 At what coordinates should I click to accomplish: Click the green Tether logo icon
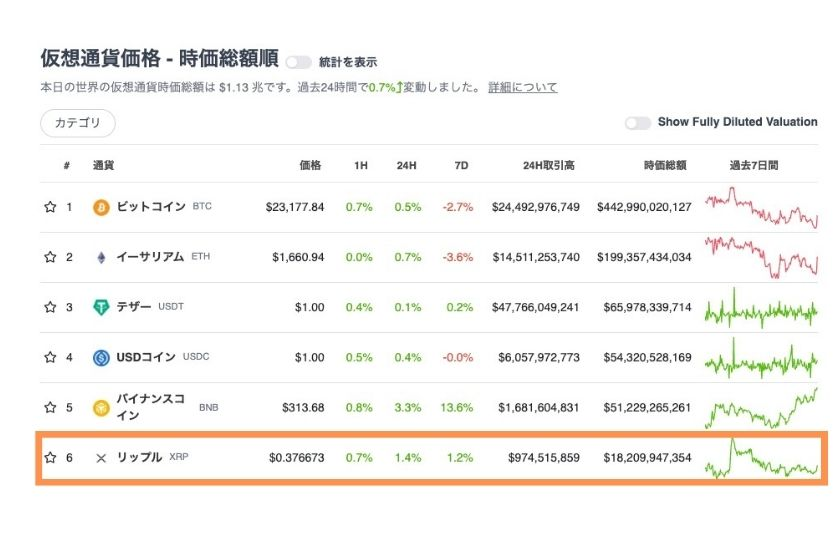pos(101,308)
